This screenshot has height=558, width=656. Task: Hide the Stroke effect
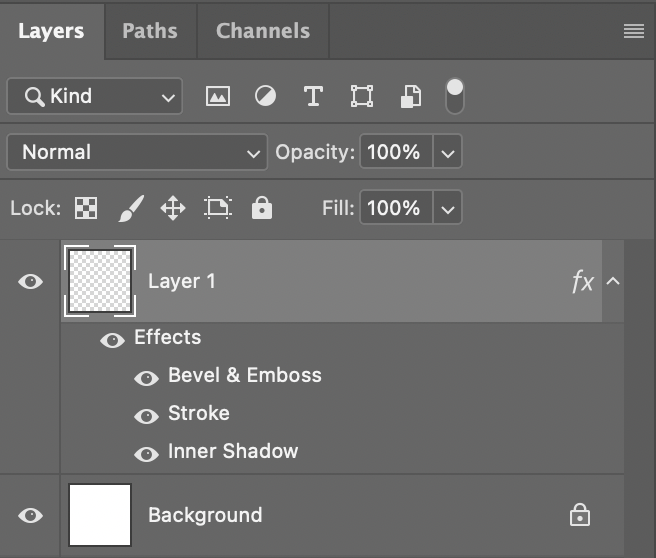pyautogui.click(x=146, y=416)
